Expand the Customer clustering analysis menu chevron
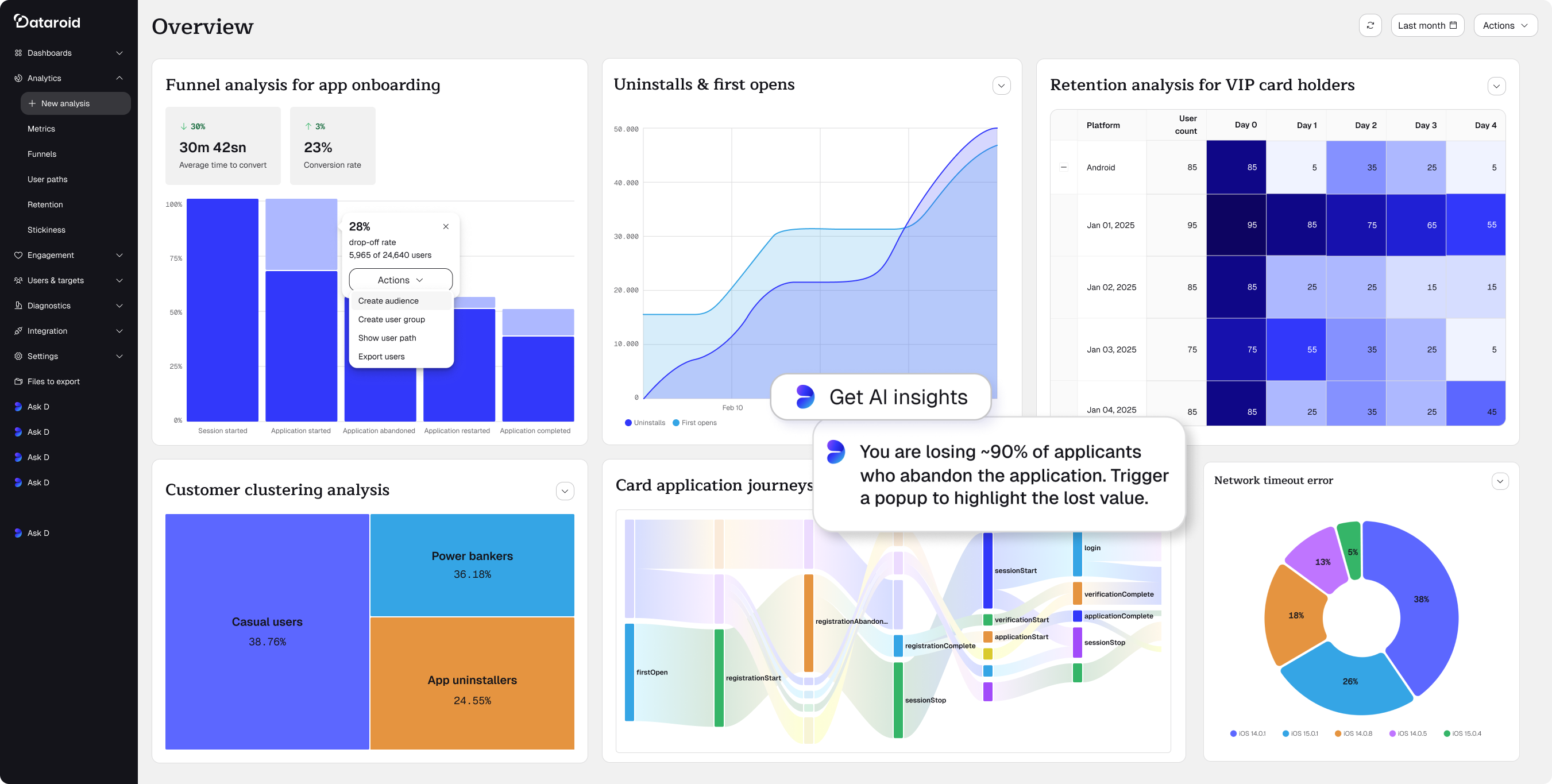 coord(565,491)
